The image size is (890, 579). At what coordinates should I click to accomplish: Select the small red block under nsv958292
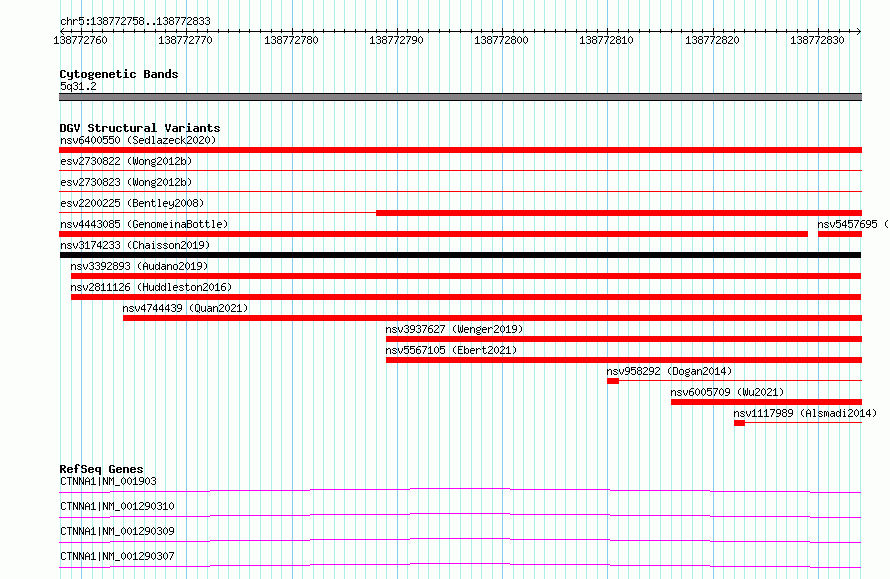tap(613, 381)
